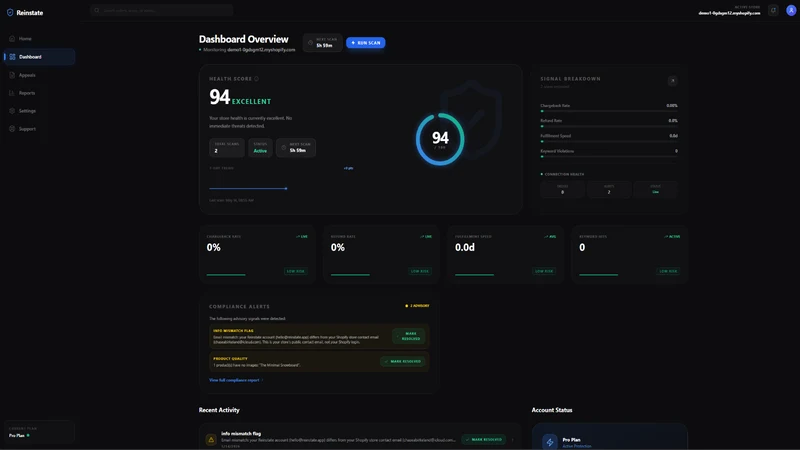This screenshot has width=800, height=450.
Task: Open the Reports sidebar item
Action: pos(40,93)
